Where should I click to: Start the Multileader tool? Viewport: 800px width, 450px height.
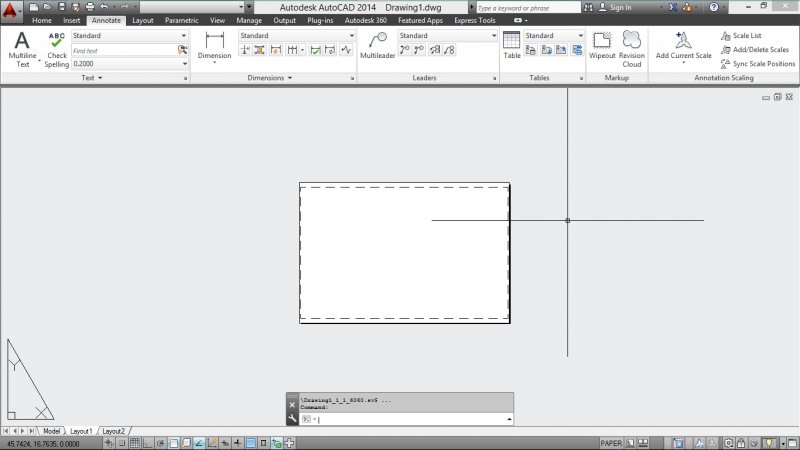[378, 47]
